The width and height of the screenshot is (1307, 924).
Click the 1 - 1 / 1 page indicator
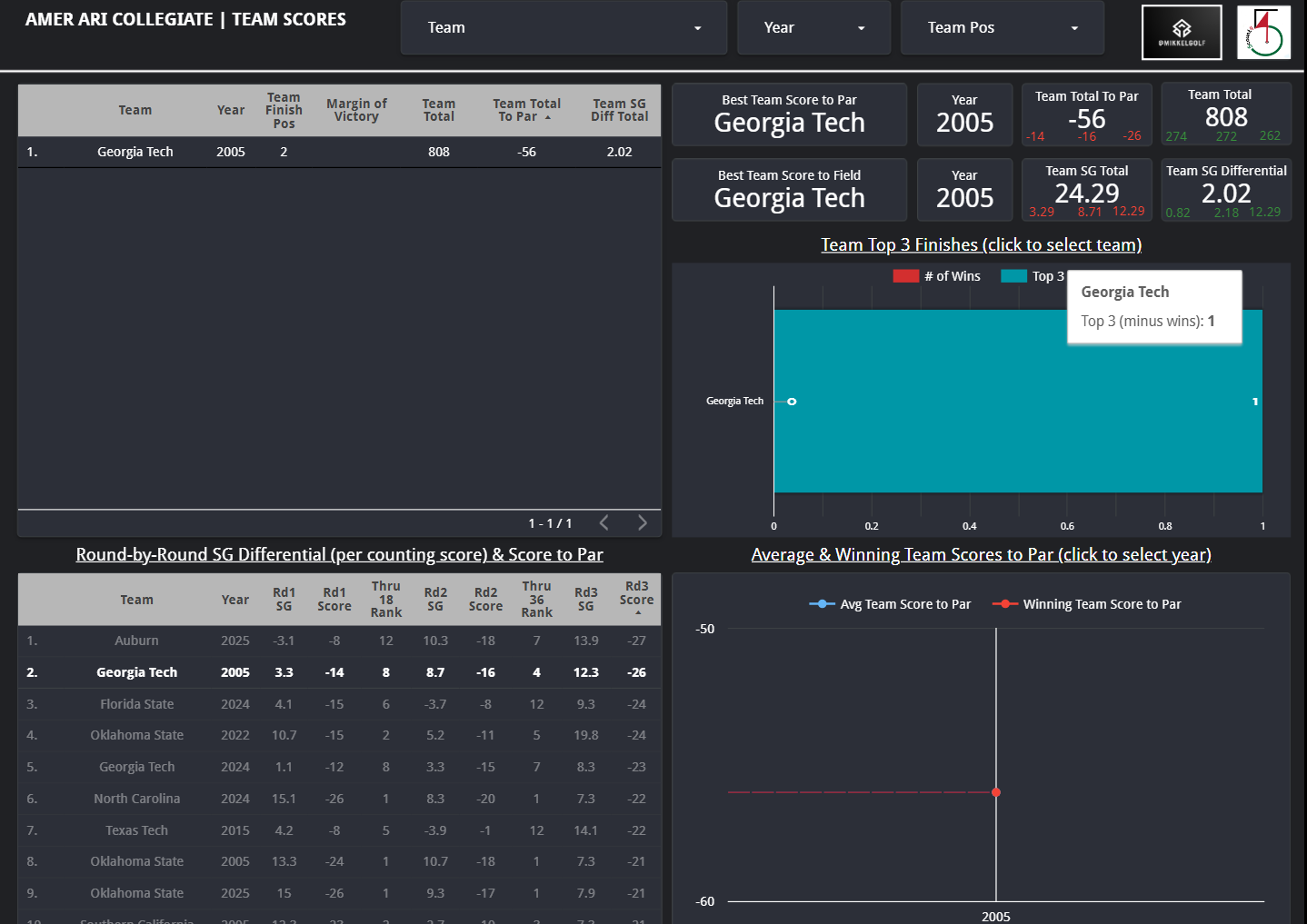click(550, 523)
